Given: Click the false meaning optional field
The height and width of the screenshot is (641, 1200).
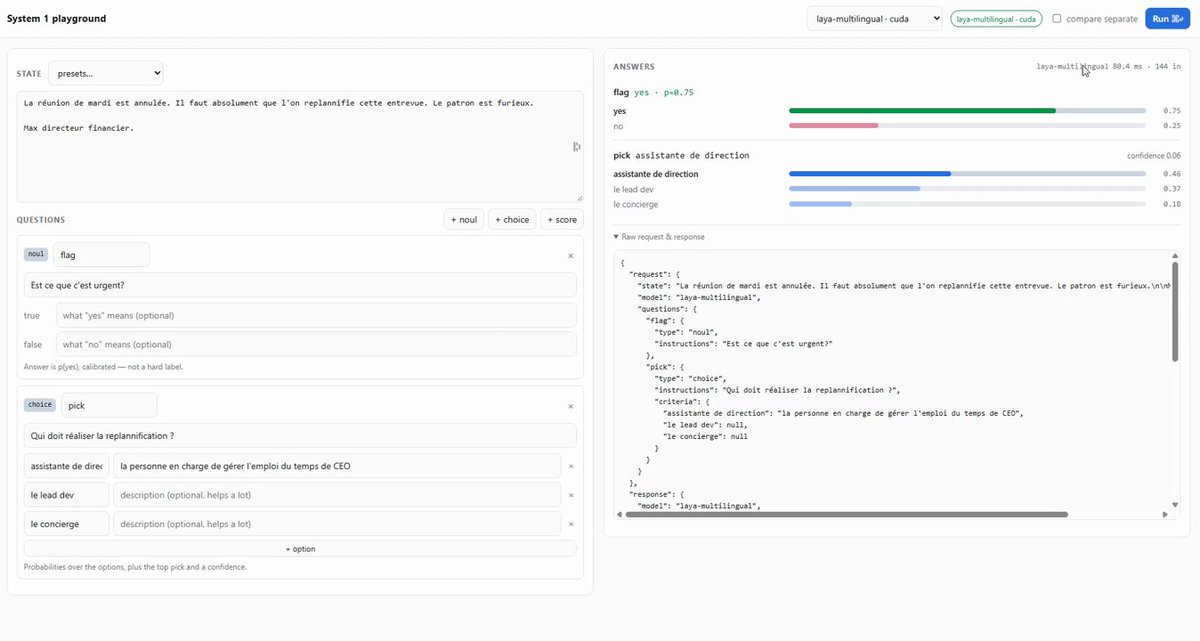Looking at the screenshot, I should (316, 344).
